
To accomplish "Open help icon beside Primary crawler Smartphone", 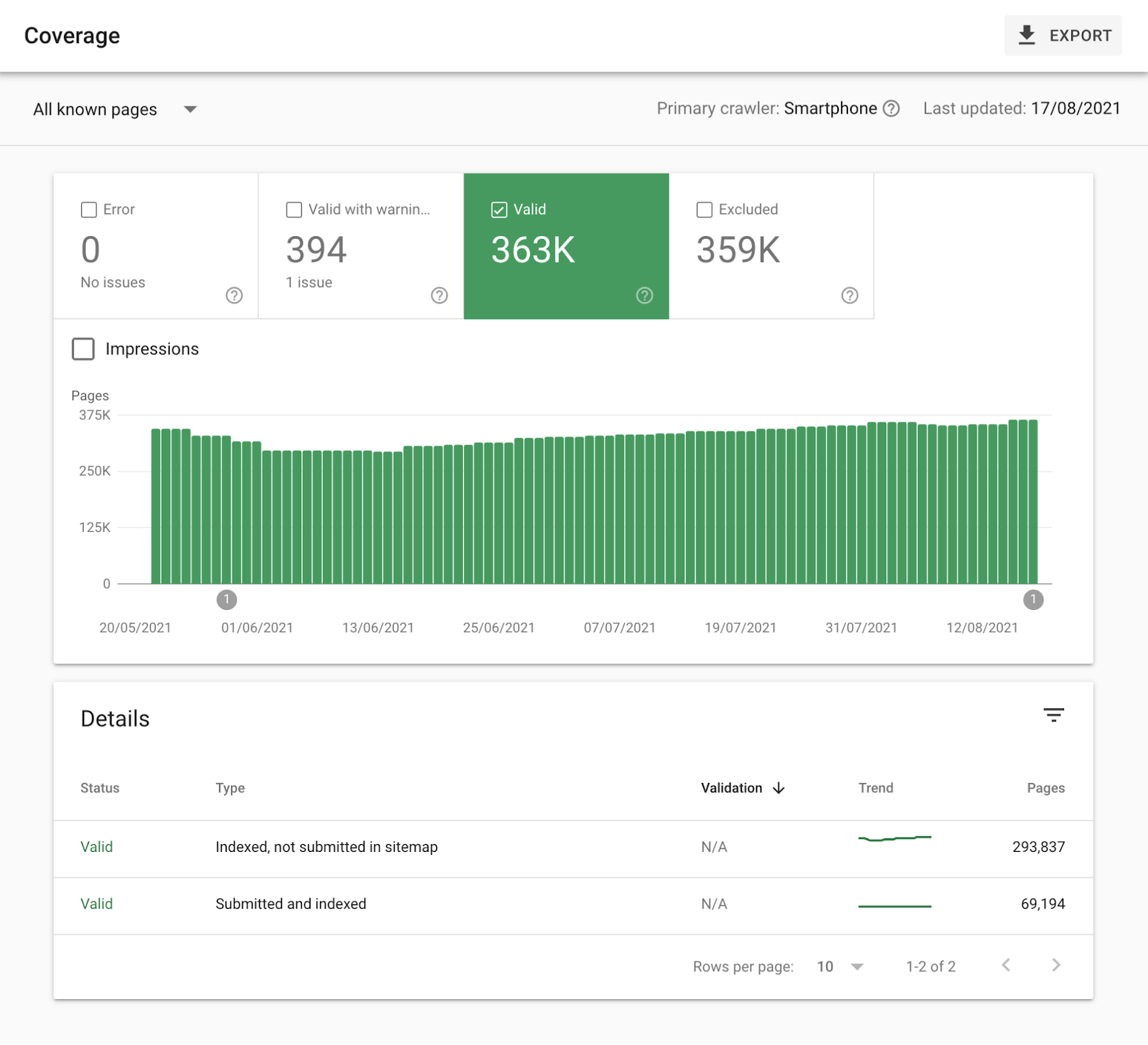I will 891,108.
